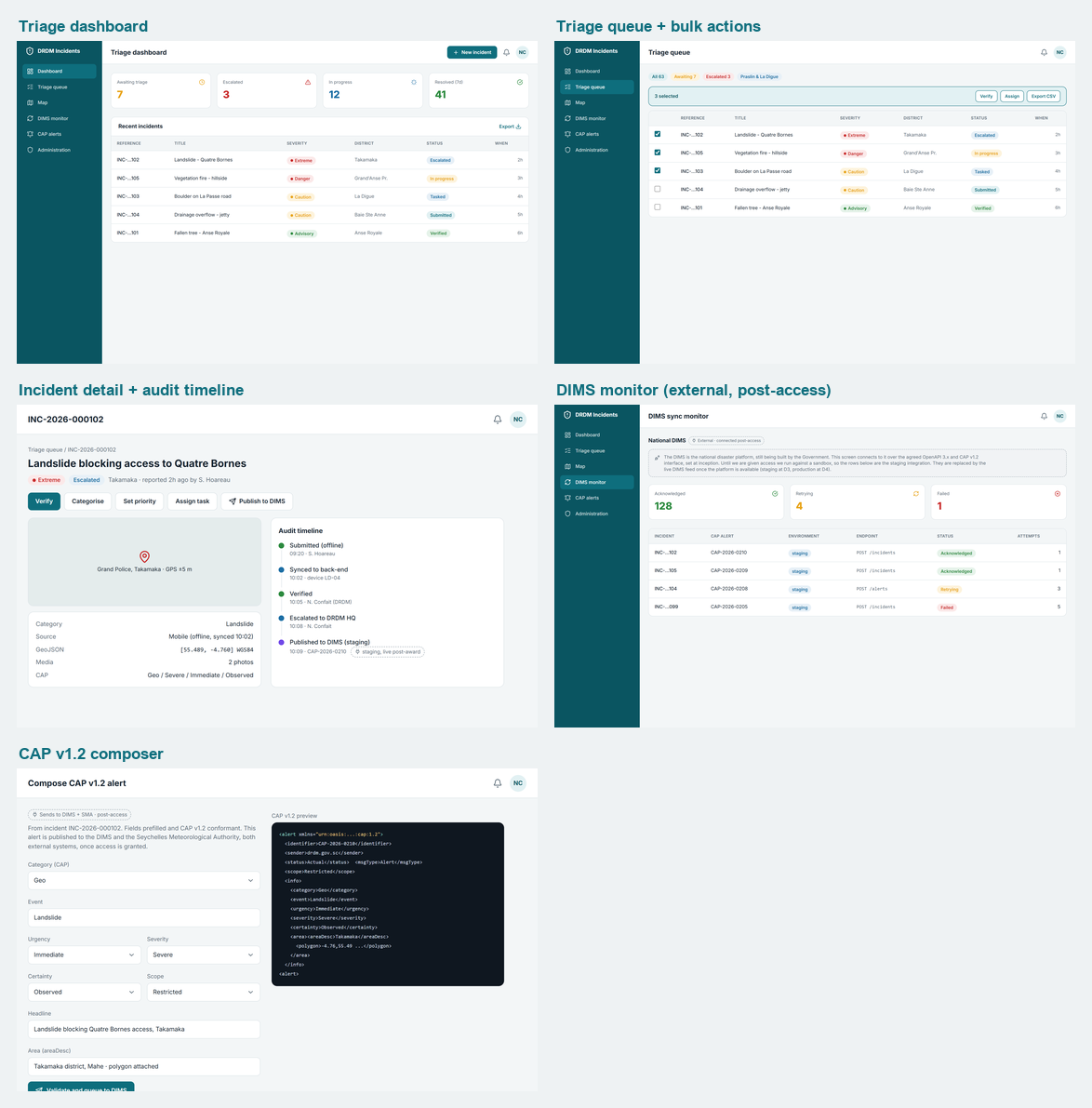Click the Map icon in Triage queue panel sidebar
This screenshot has width=1092, height=1108.
pyautogui.click(x=567, y=102)
